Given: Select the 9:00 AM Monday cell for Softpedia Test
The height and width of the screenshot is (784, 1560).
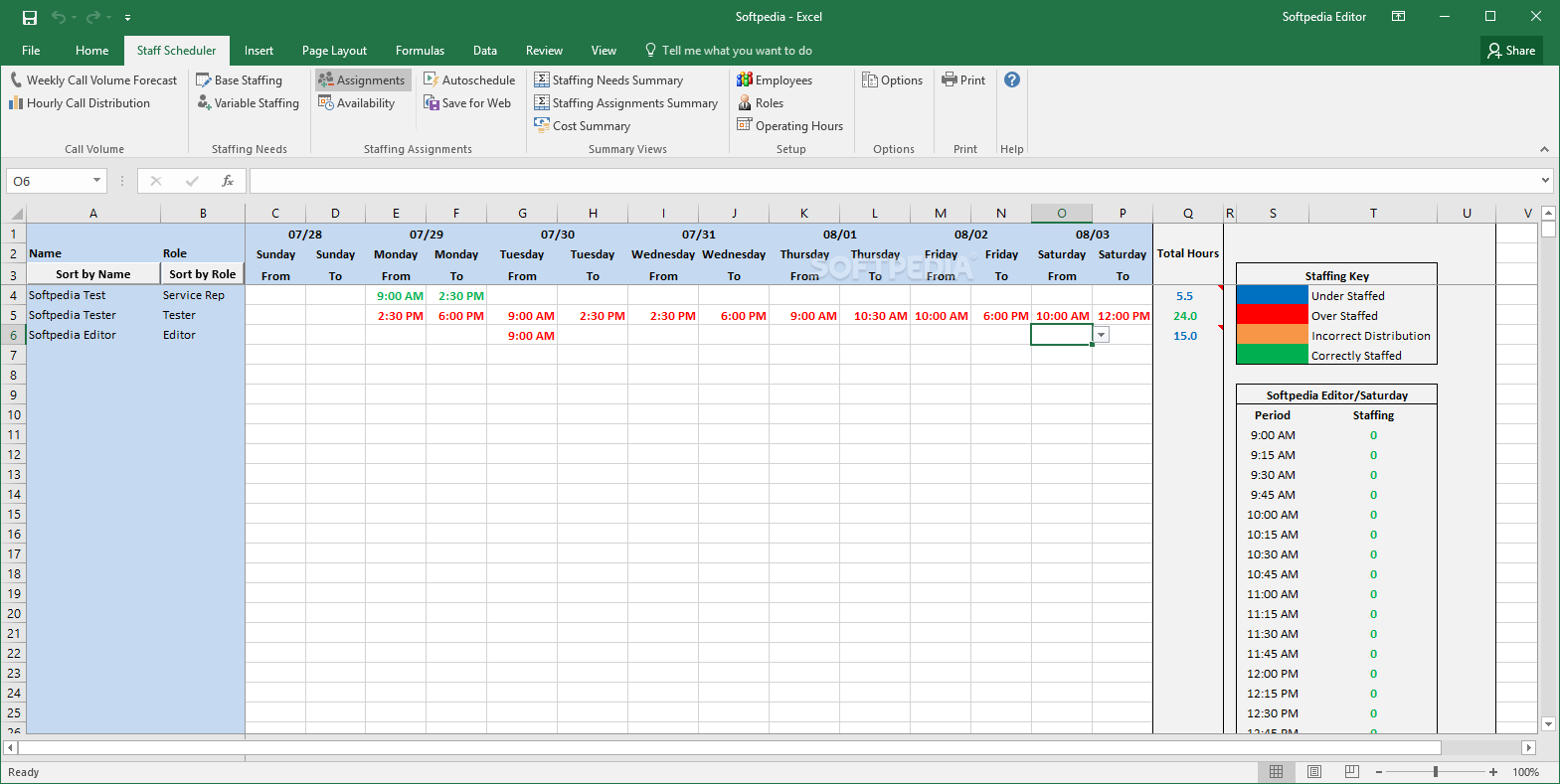Looking at the screenshot, I should click(x=396, y=296).
